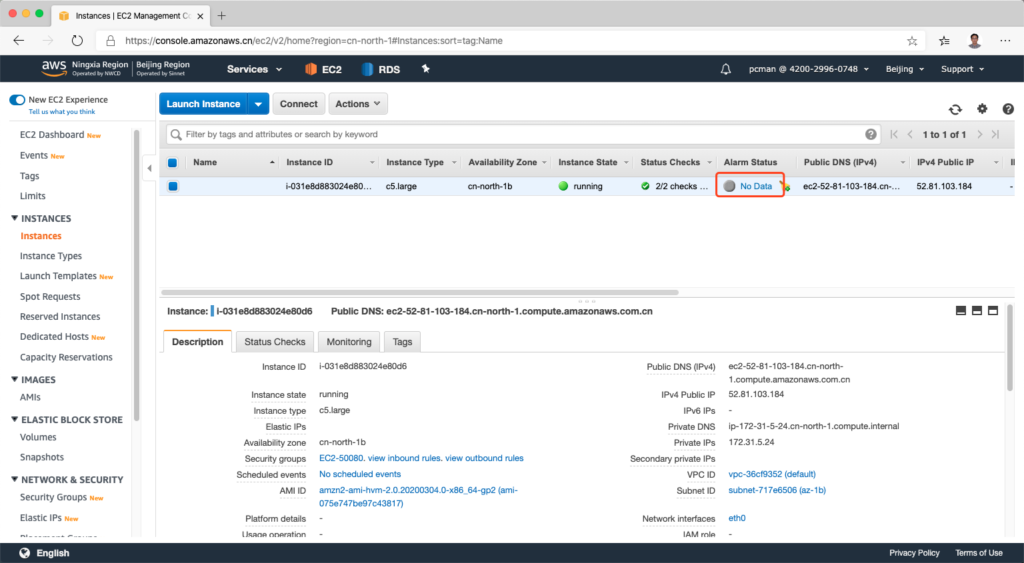Expand the Actions dropdown button
The width and height of the screenshot is (1024, 563).
tap(358, 104)
